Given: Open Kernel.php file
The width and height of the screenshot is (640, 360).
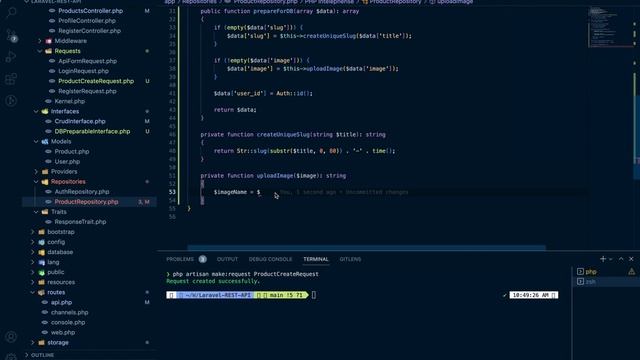Looking at the screenshot, I should click(x=69, y=101).
